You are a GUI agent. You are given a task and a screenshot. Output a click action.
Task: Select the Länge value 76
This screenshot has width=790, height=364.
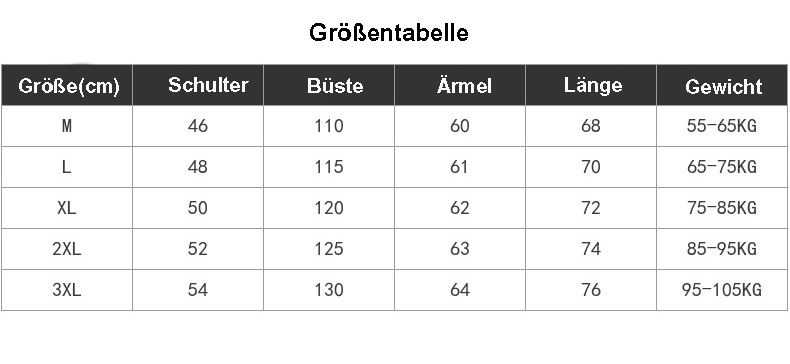click(590, 290)
